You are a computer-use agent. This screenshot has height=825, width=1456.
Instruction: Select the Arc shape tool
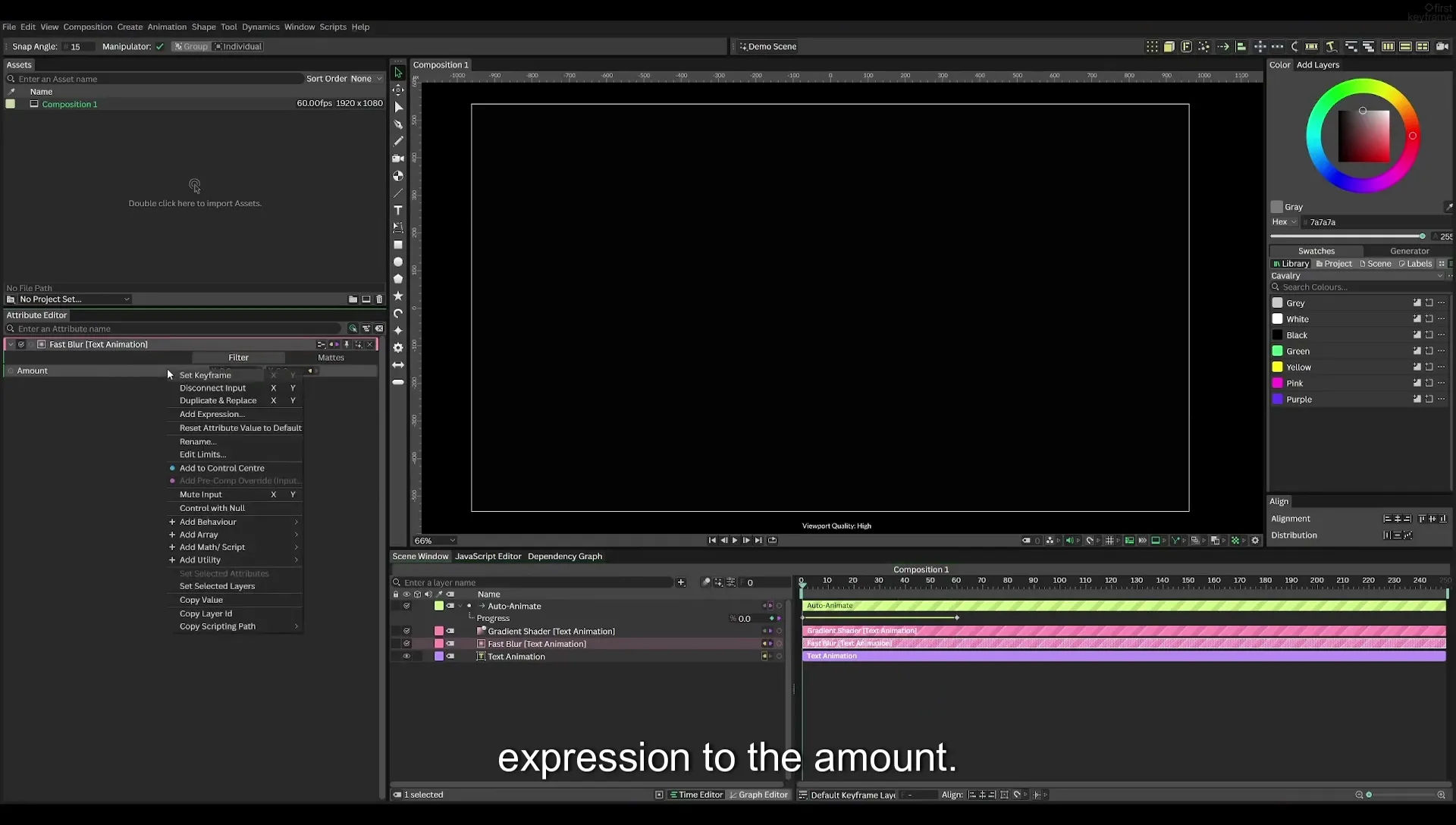pyautogui.click(x=398, y=313)
